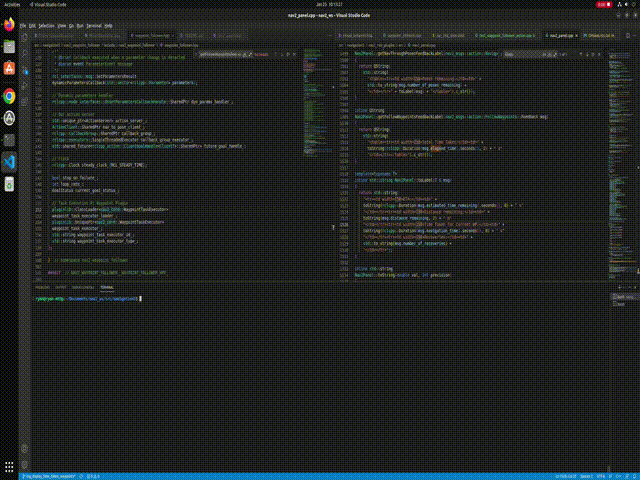Click the Activities button in top bar
The width and height of the screenshot is (640, 480).
(x=12, y=4)
